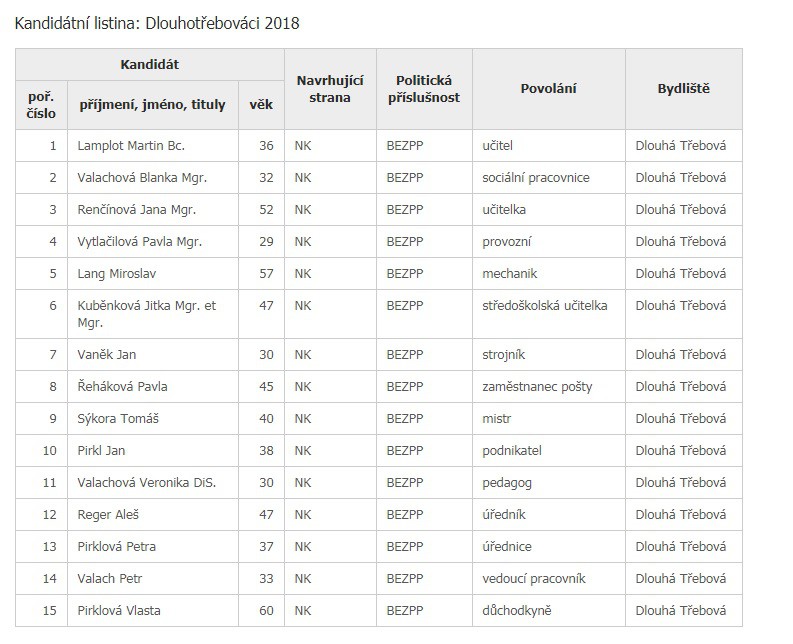The image size is (793, 644).
Task: Click candidate Valachová Veronika DiS.
Action: point(146,482)
